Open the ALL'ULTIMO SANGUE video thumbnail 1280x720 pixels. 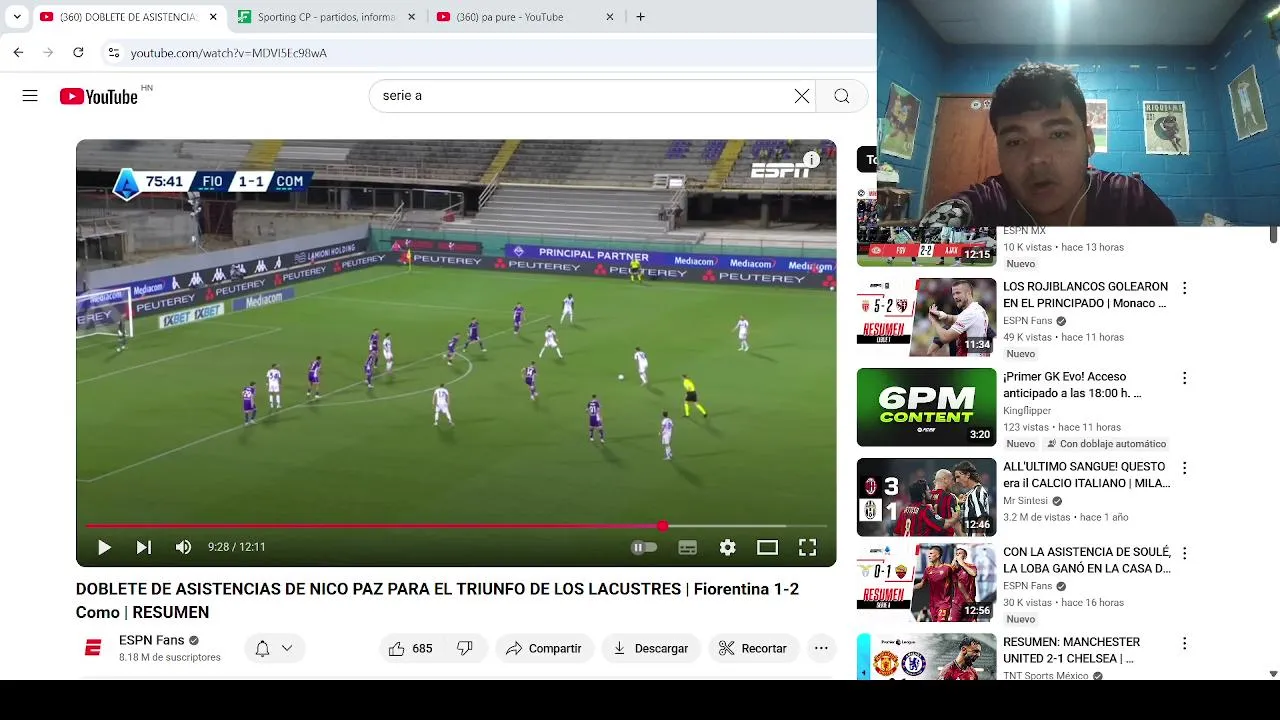(927, 497)
